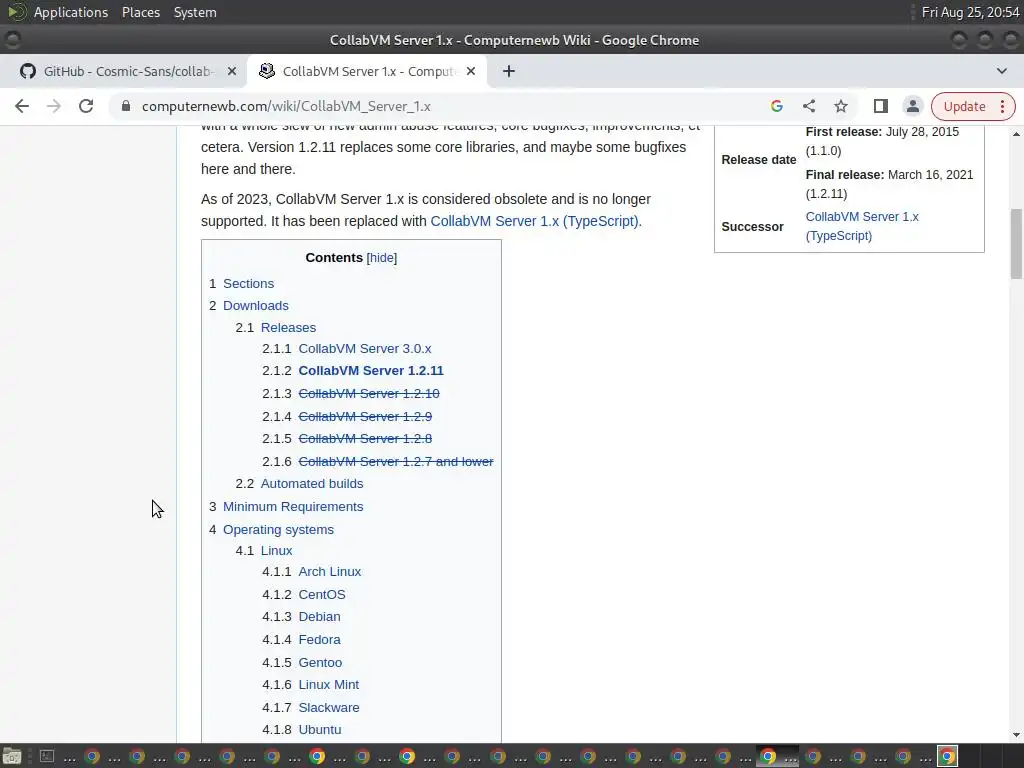Viewport: 1024px width, 768px height.
Task: Go to struck-through CollabVM Server 1.2.8
Action: pyautogui.click(x=365, y=439)
